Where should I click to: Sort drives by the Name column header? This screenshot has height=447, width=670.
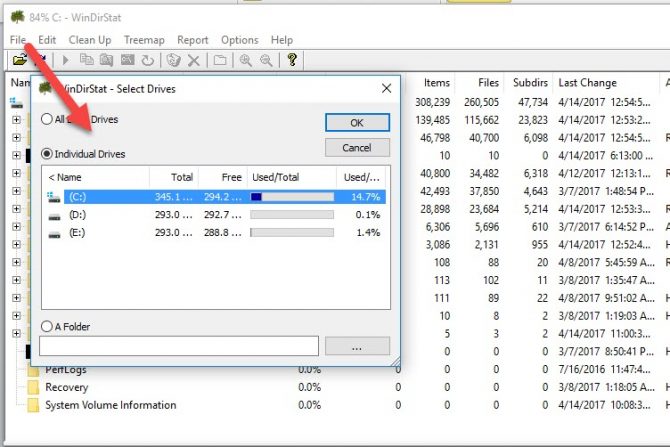(96, 177)
